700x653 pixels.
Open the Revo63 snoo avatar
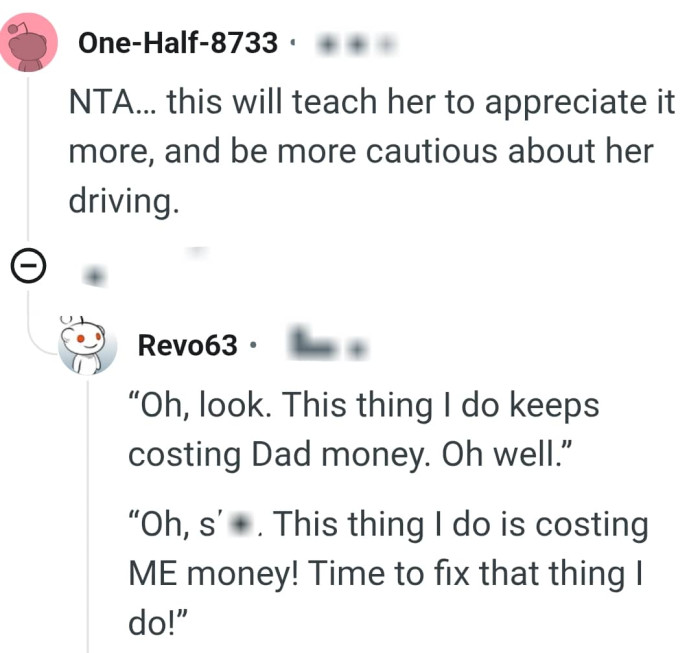(x=86, y=346)
